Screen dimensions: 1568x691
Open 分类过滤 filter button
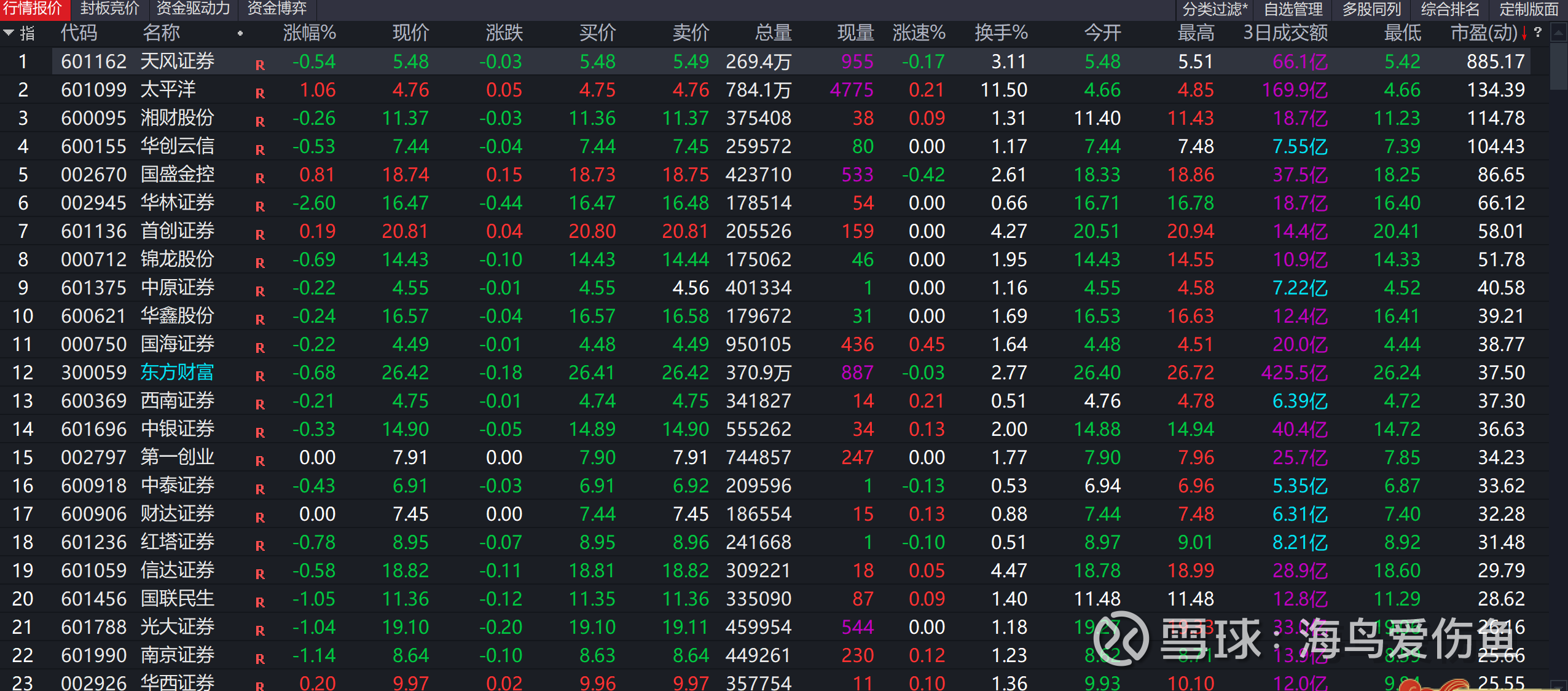point(1214,9)
